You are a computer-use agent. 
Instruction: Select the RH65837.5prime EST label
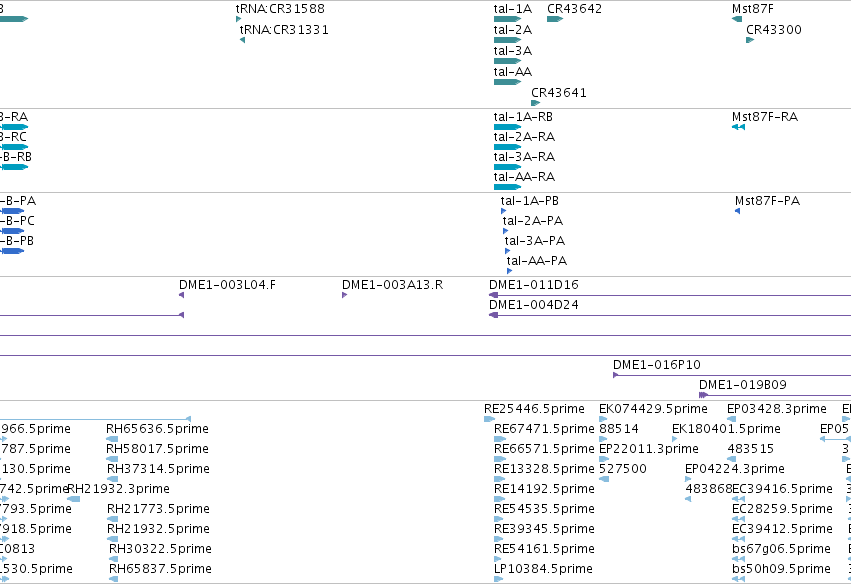click(160, 569)
